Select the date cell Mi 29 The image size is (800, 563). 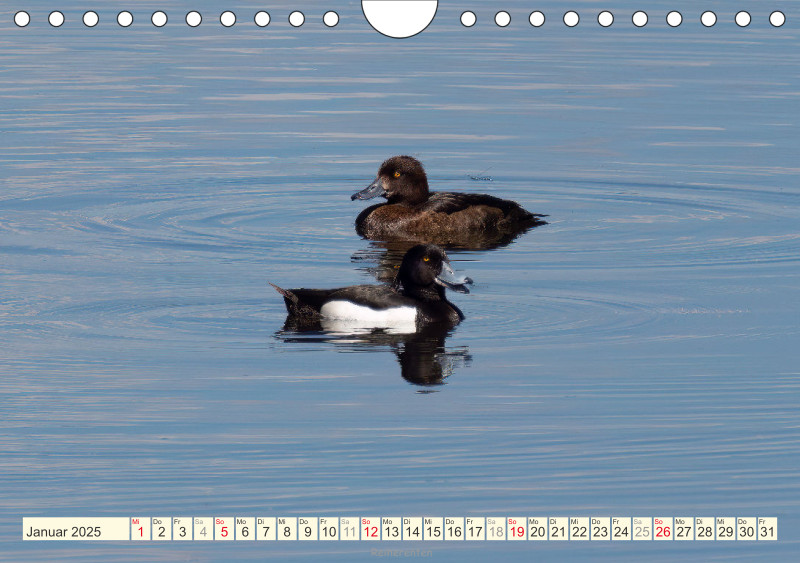pos(726,528)
